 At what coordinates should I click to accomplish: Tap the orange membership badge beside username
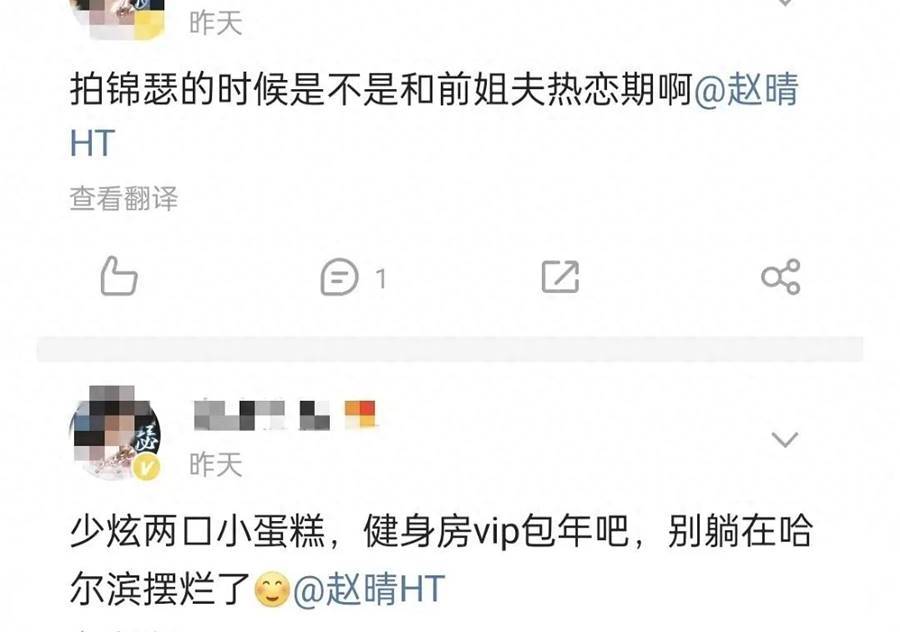pos(360,414)
